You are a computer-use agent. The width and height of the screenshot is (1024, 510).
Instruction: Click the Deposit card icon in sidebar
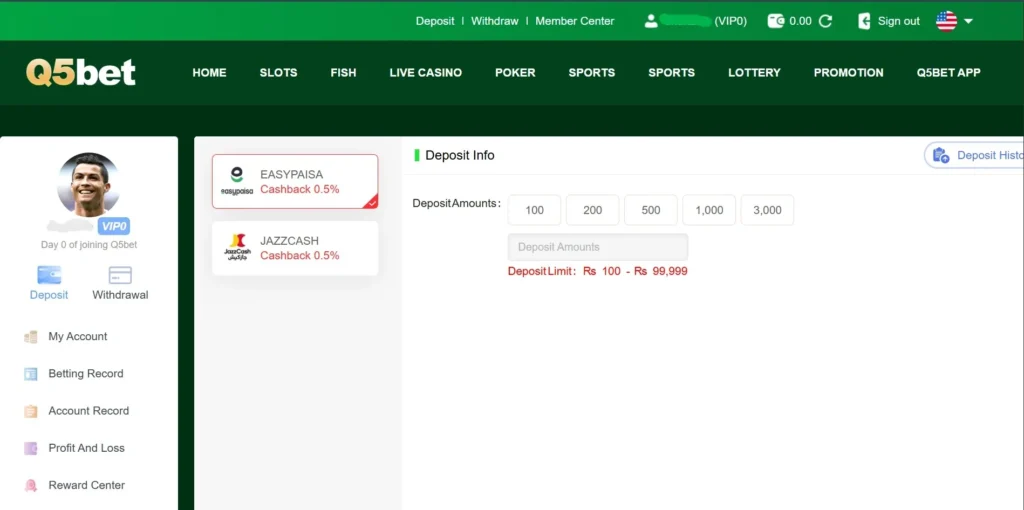pyautogui.click(x=49, y=275)
